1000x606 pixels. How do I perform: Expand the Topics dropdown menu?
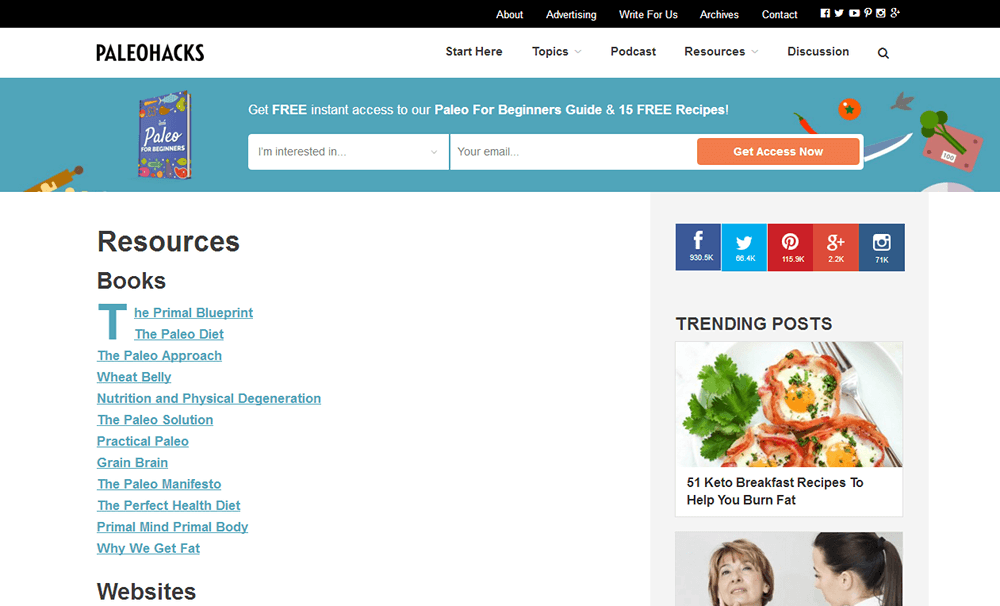556,52
